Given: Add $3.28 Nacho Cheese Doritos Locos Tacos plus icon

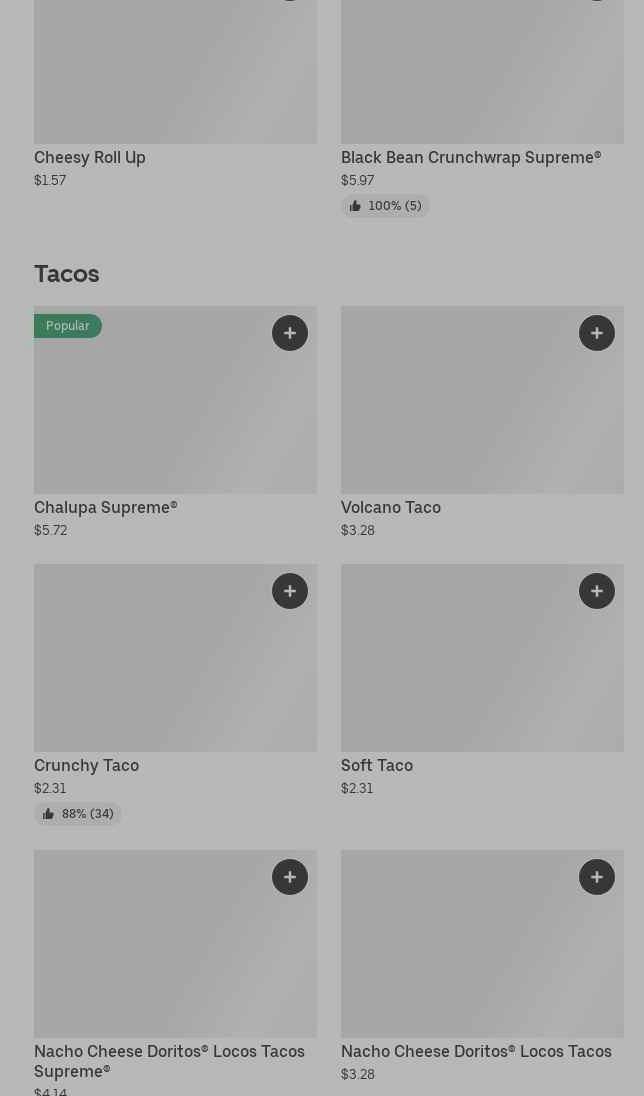Looking at the screenshot, I should pos(596,877).
